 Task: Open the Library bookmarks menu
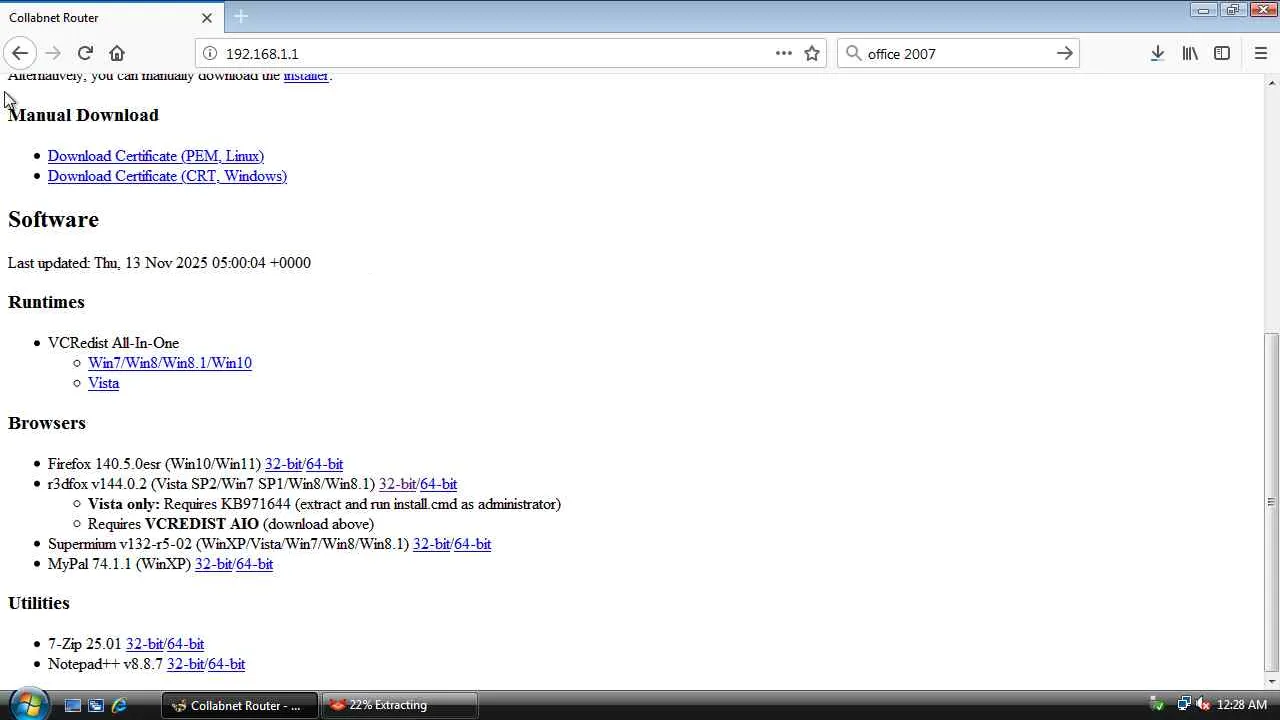click(1190, 53)
